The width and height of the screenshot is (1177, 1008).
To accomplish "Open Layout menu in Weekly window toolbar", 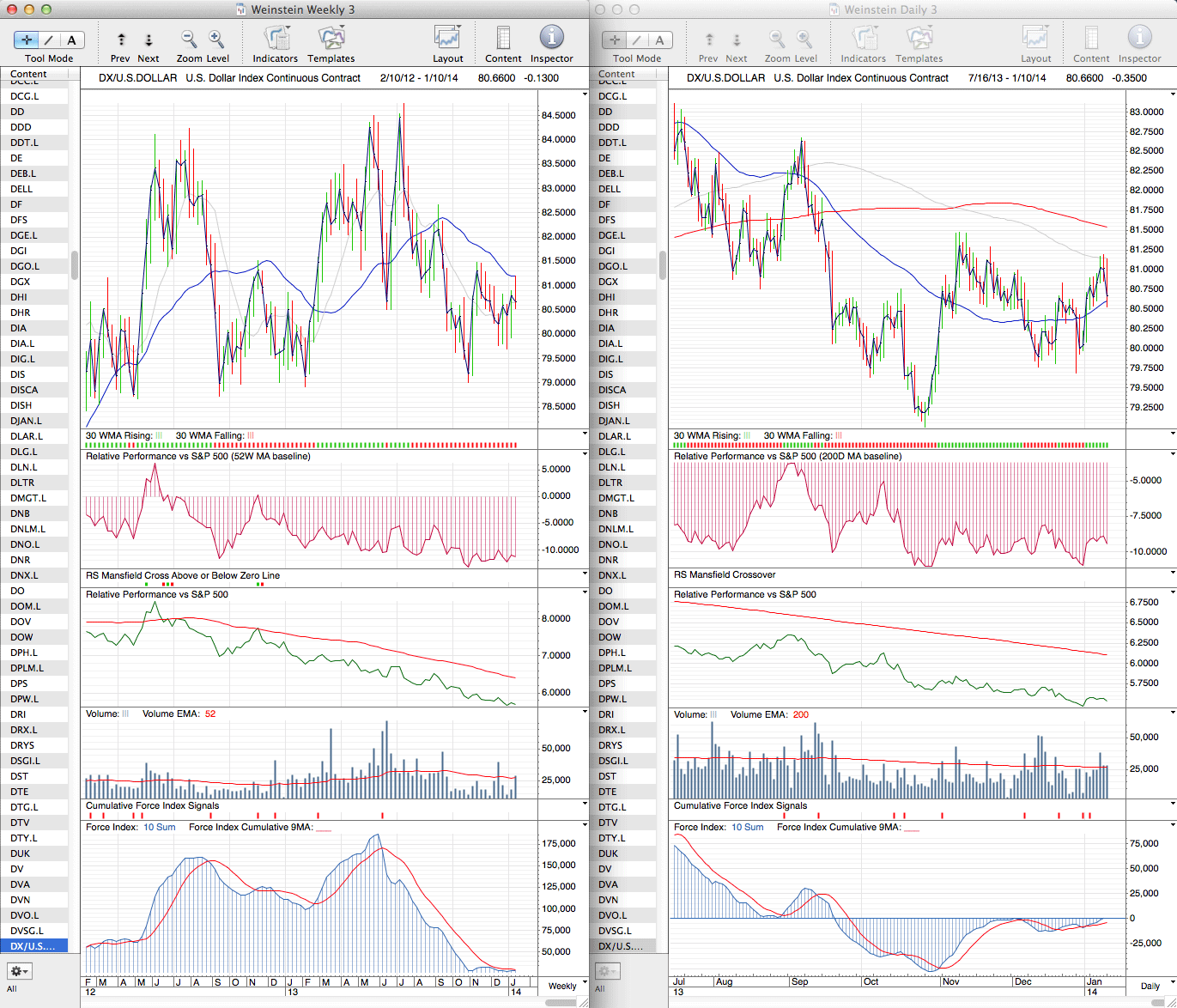I will coord(447,39).
